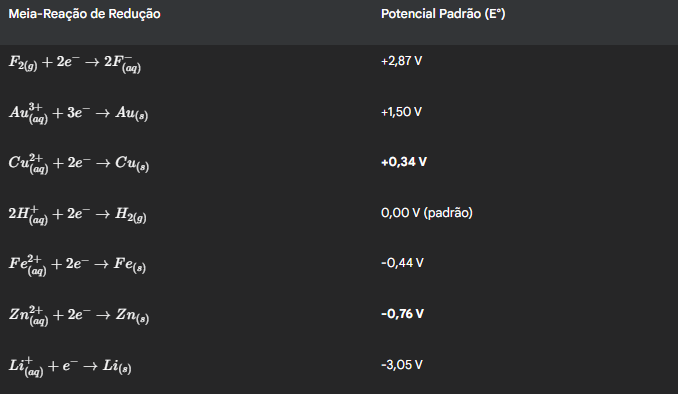Click the +2,87 V potential value

coord(401,61)
